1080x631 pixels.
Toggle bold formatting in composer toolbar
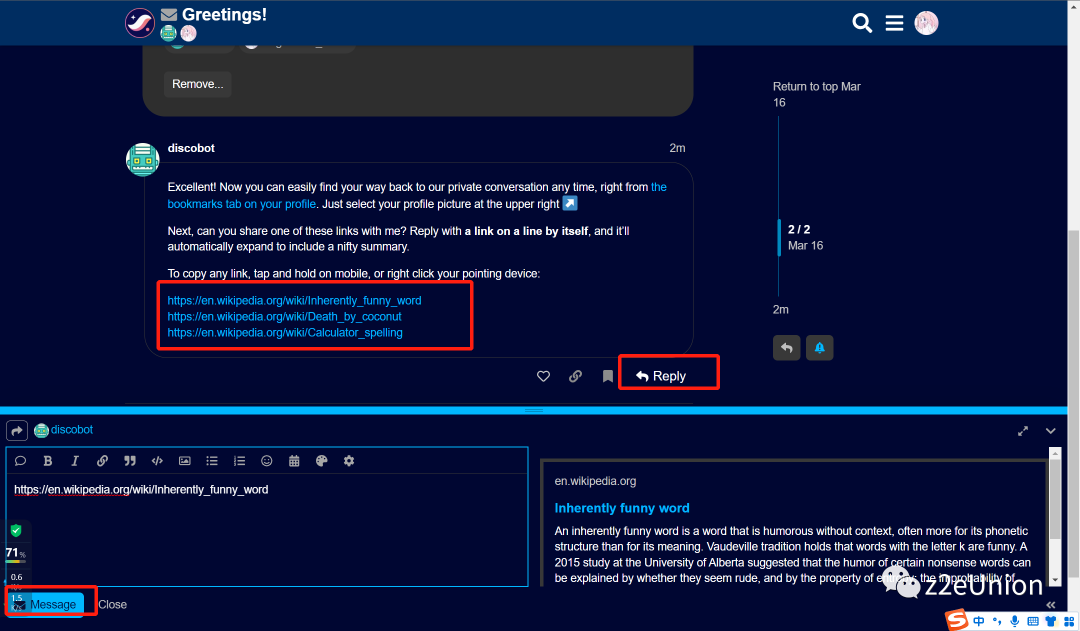tap(47, 461)
